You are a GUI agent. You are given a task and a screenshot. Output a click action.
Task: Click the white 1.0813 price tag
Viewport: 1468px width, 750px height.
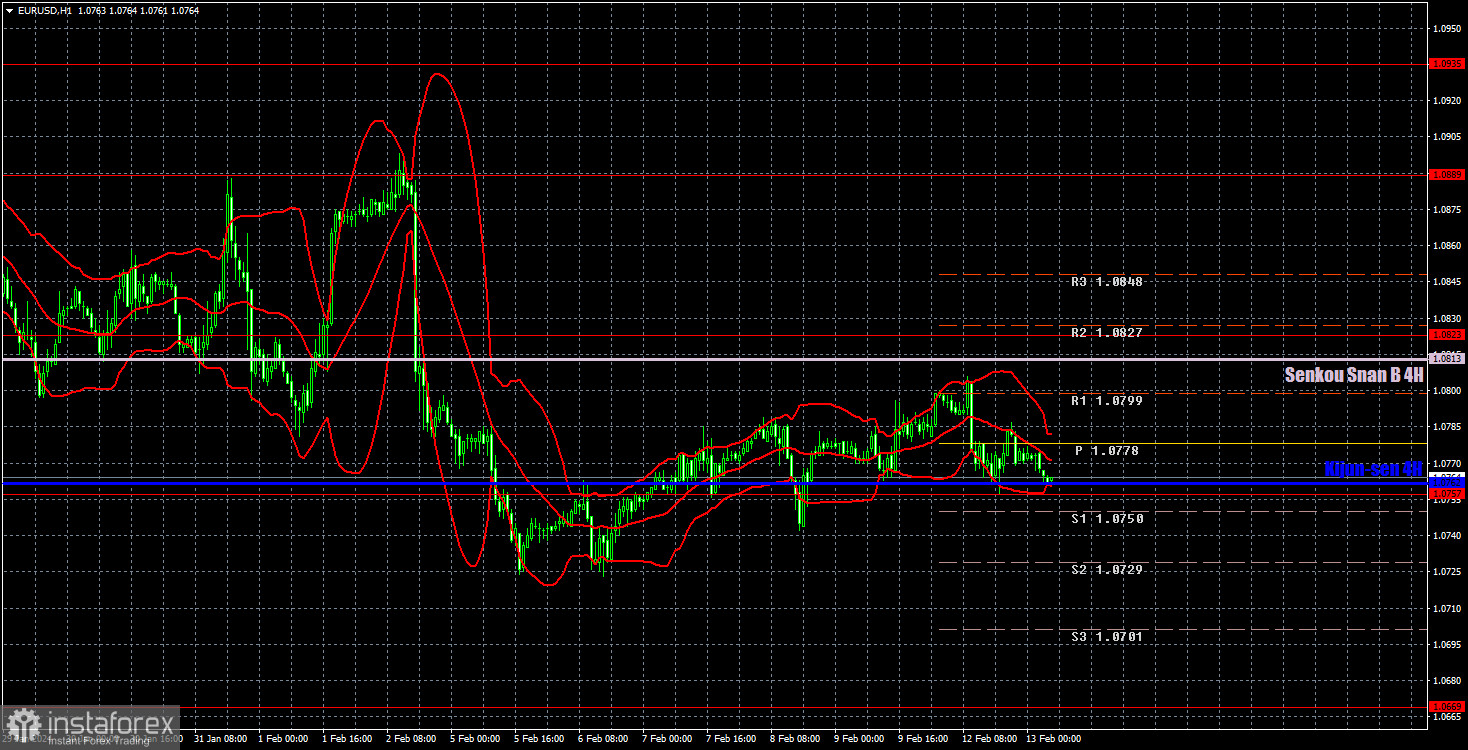pyautogui.click(x=1447, y=358)
